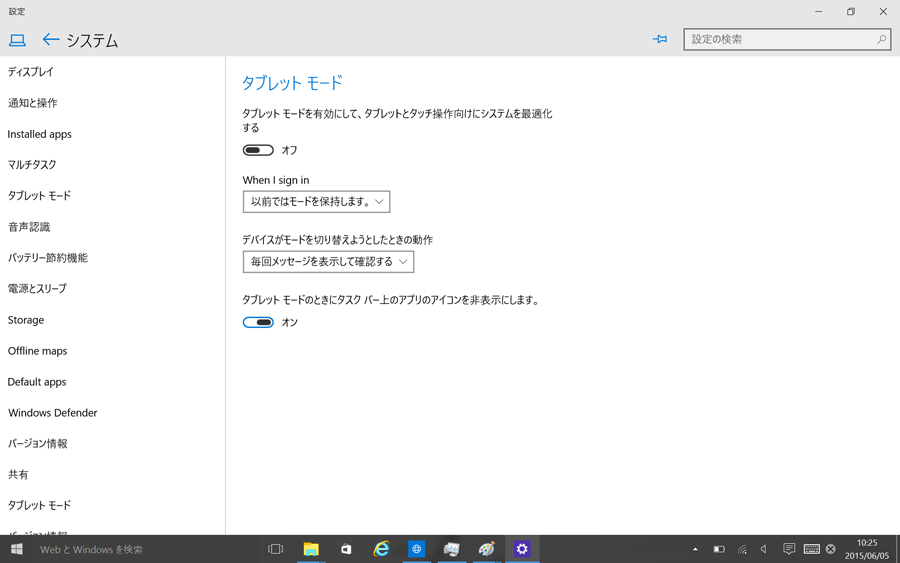
Task: Disable the hide taskbar app icons switch labeled オン
Action: (258, 322)
